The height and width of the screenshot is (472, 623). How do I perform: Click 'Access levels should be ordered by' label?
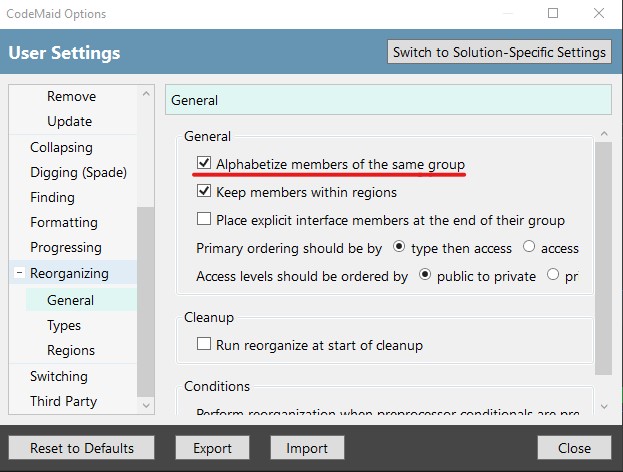pyautogui.click(x=302, y=276)
